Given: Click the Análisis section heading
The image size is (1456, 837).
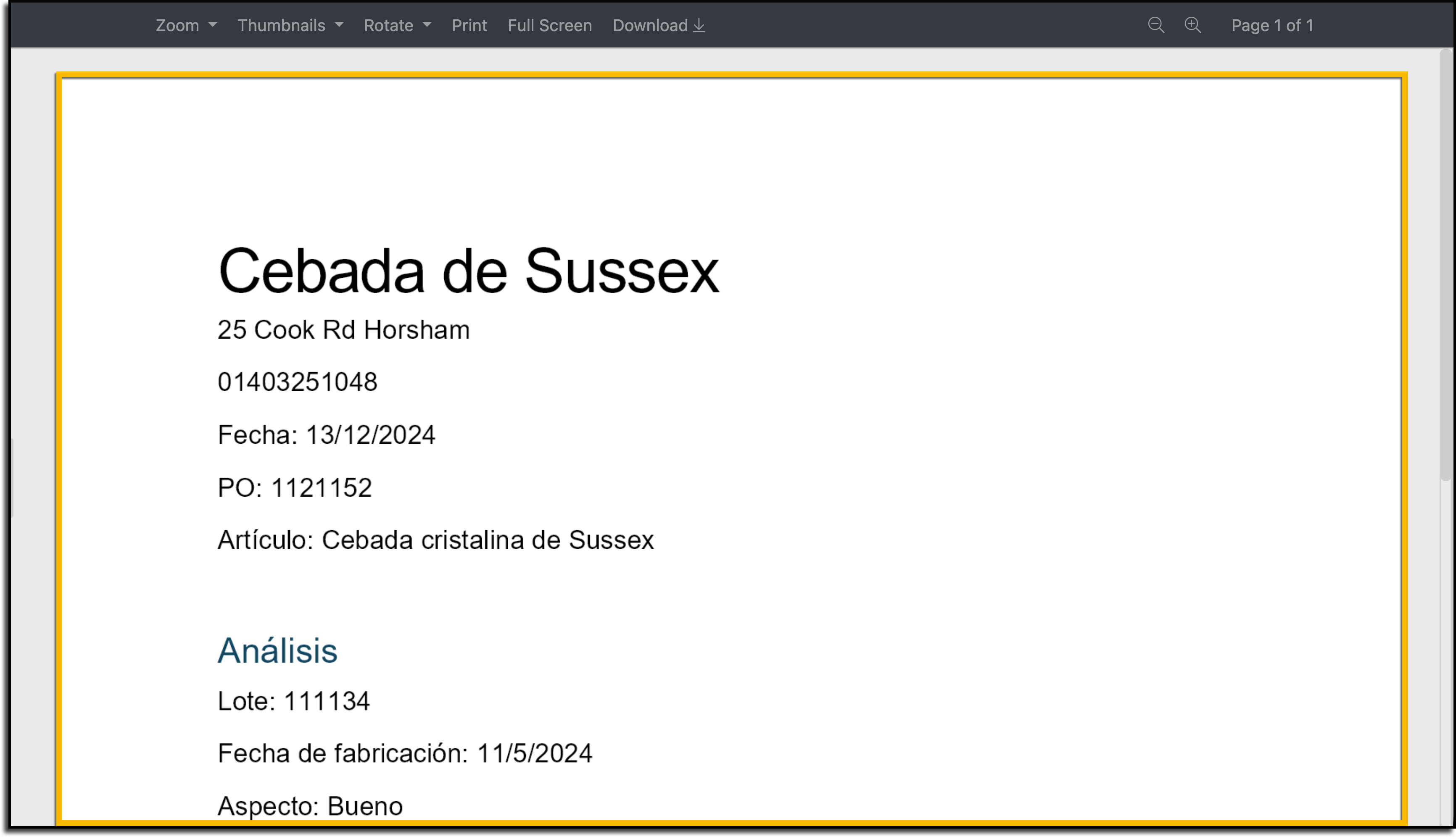Looking at the screenshot, I should click(277, 651).
